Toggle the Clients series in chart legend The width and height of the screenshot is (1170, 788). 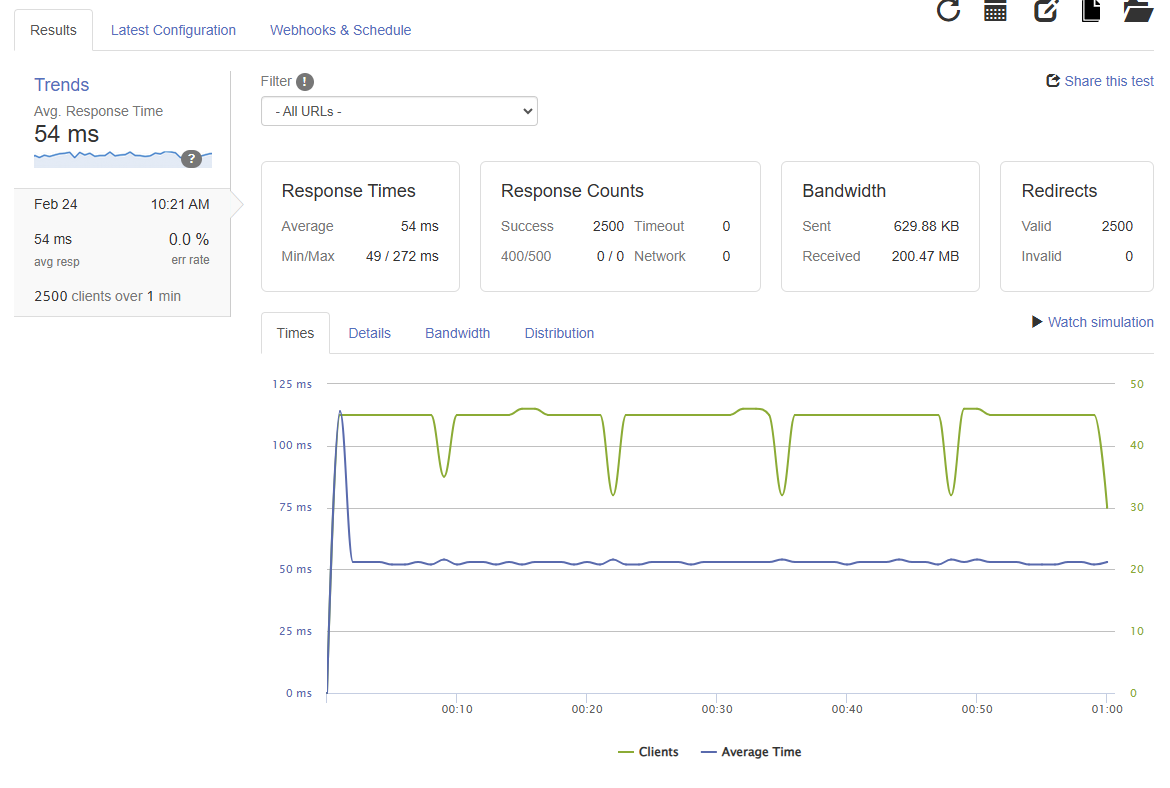pos(648,752)
